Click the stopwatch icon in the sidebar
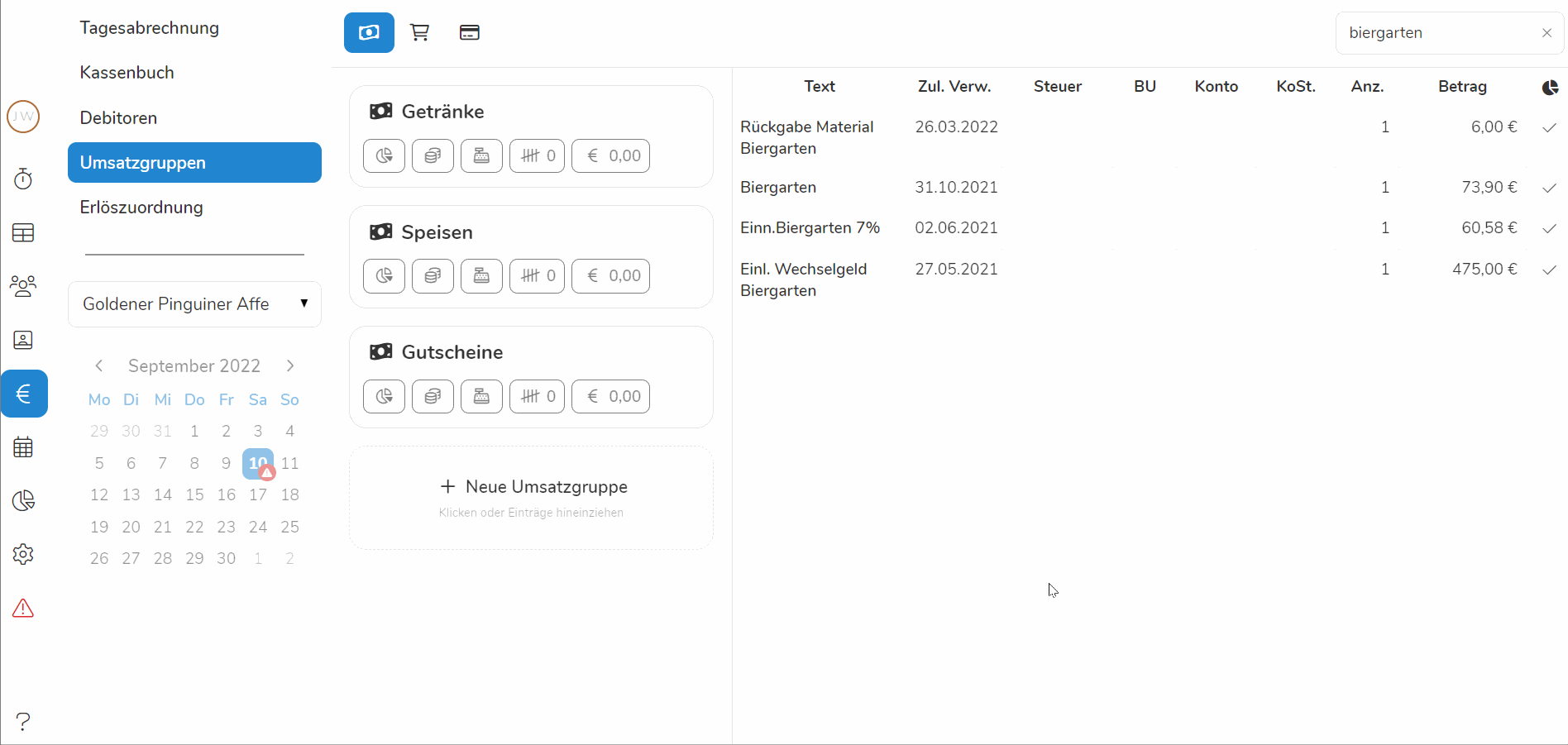 coord(23,179)
